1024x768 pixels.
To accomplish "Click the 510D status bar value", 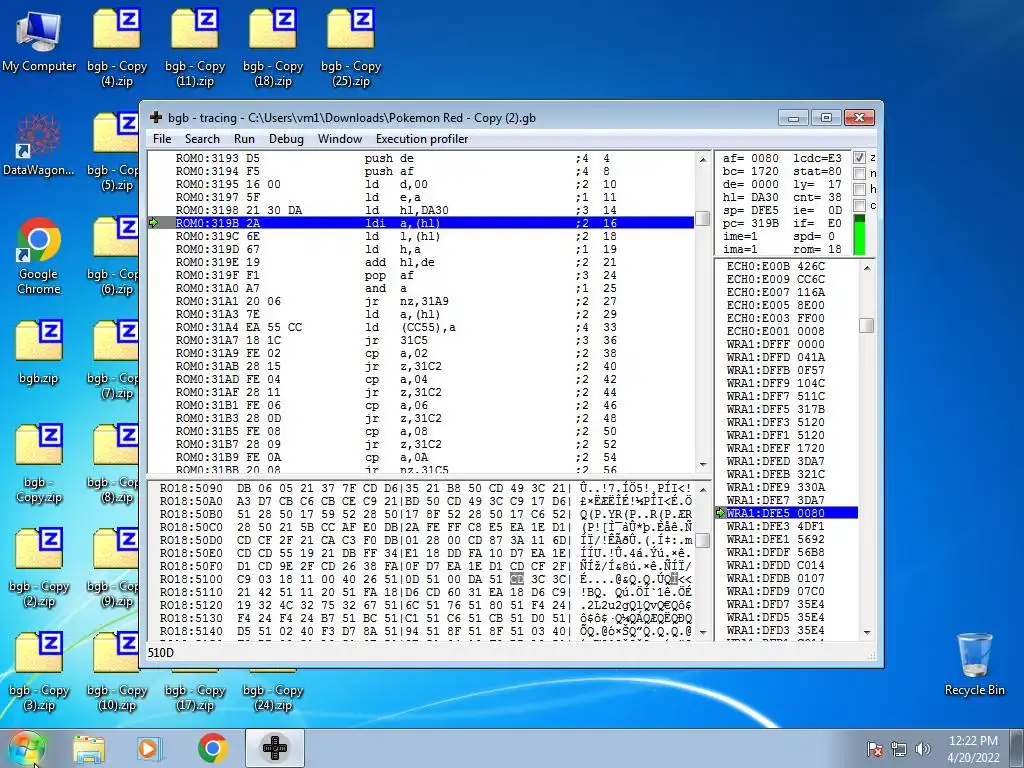I will tap(161, 652).
